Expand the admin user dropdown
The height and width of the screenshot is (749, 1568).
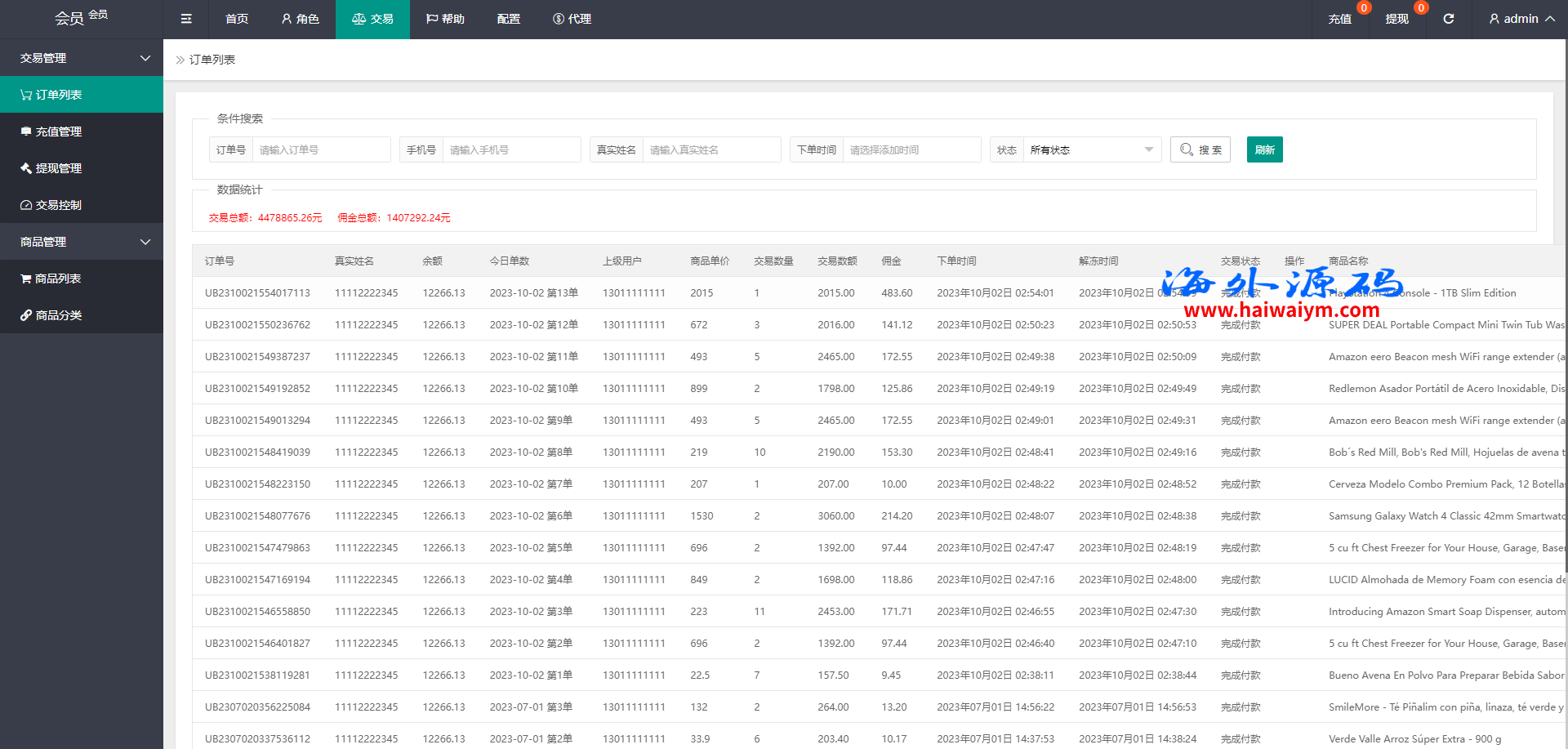[1521, 19]
